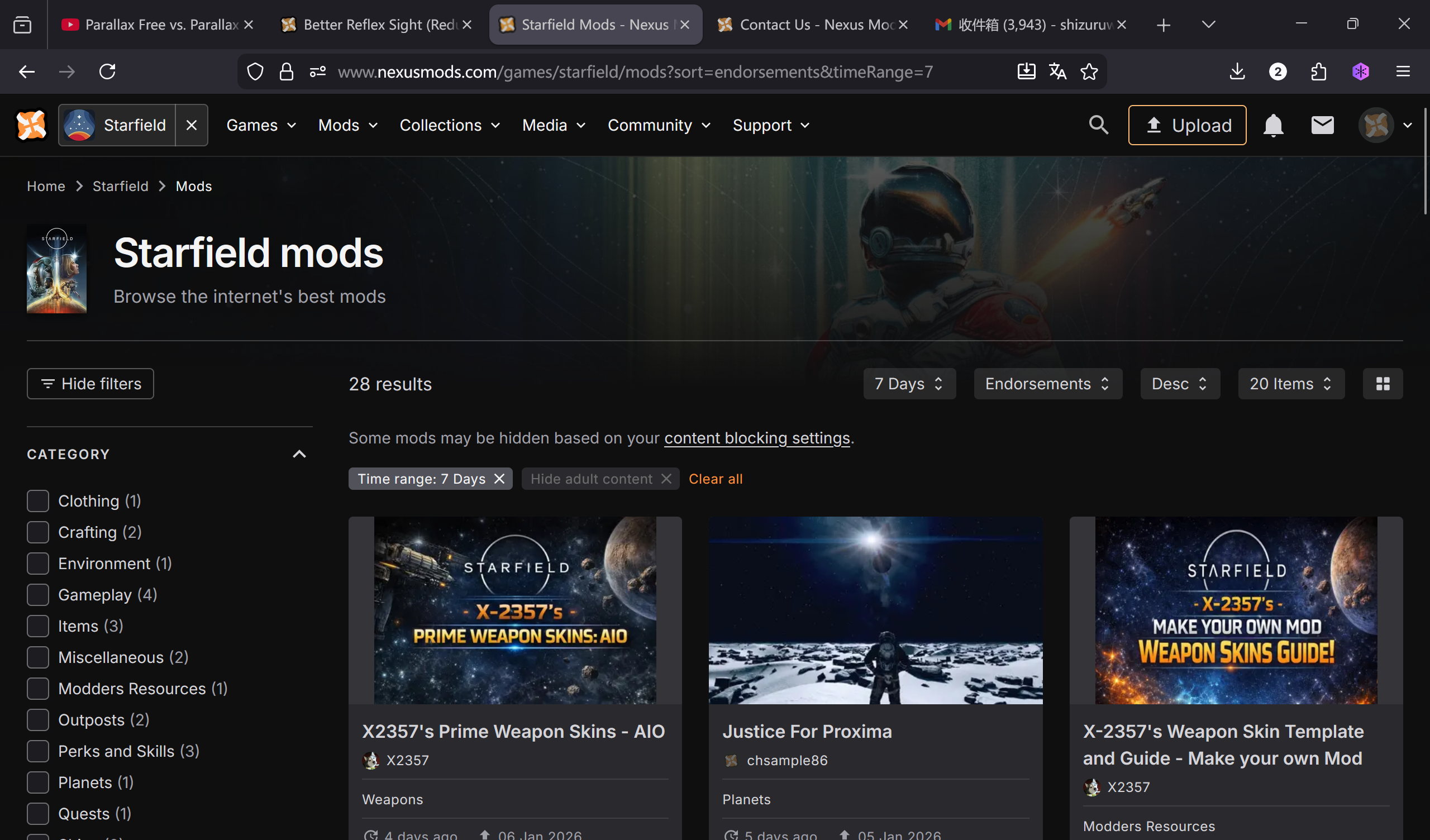The height and width of the screenshot is (840, 1430).
Task: Bookmark the page with the star icon
Action: tap(1089, 71)
